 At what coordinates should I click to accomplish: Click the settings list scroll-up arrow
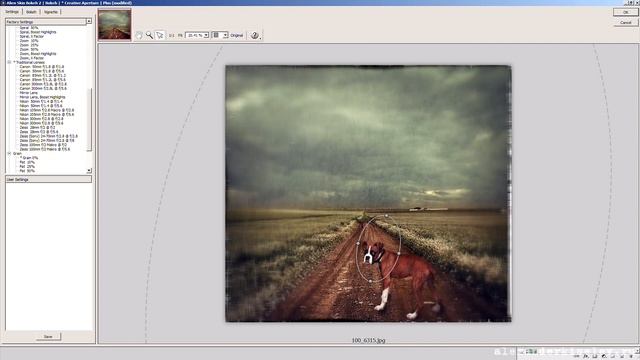point(89,21)
